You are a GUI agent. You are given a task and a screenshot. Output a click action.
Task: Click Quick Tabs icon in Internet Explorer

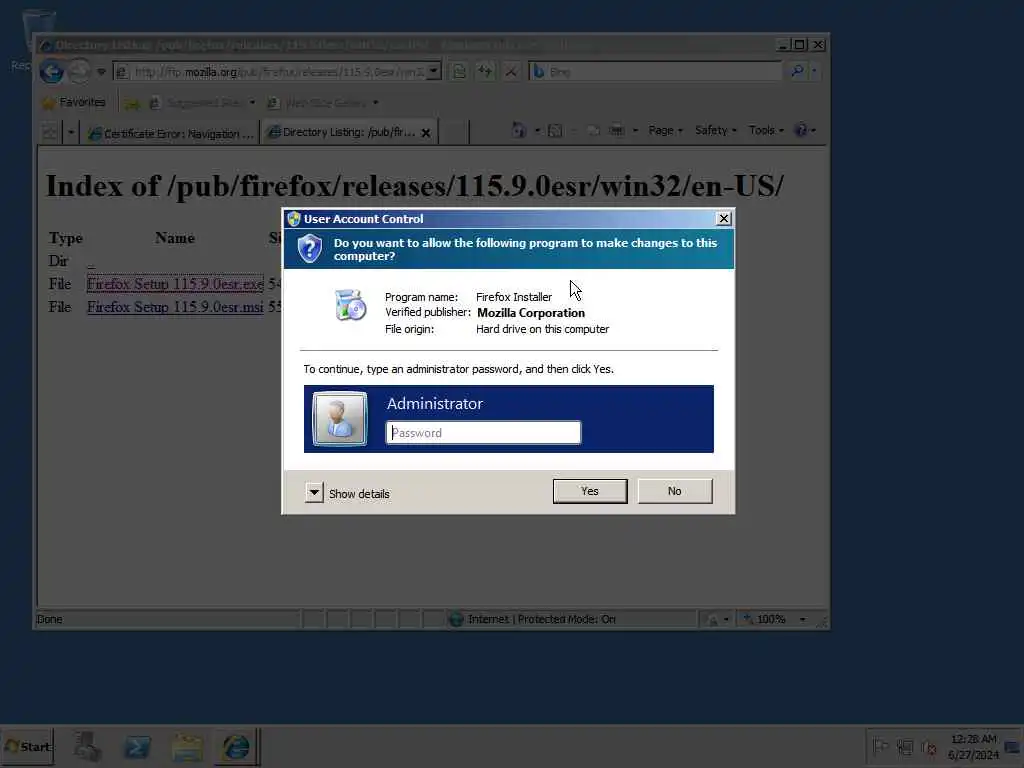point(50,133)
